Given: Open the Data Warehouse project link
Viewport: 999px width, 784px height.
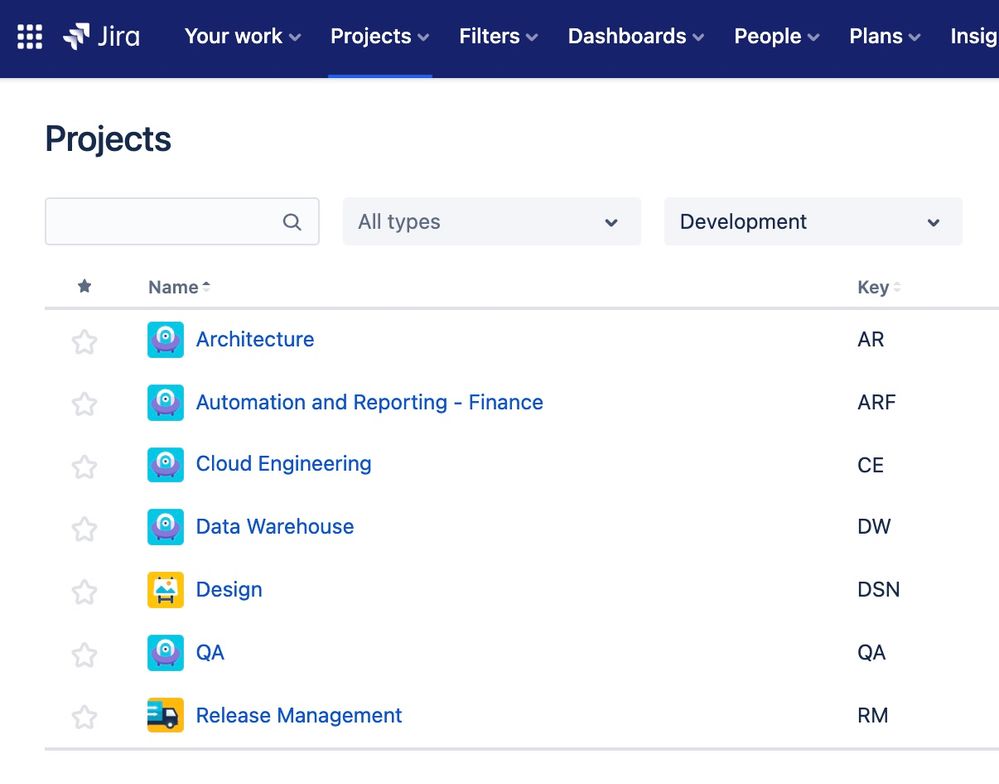Looking at the screenshot, I should pyautogui.click(x=275, y=527).
